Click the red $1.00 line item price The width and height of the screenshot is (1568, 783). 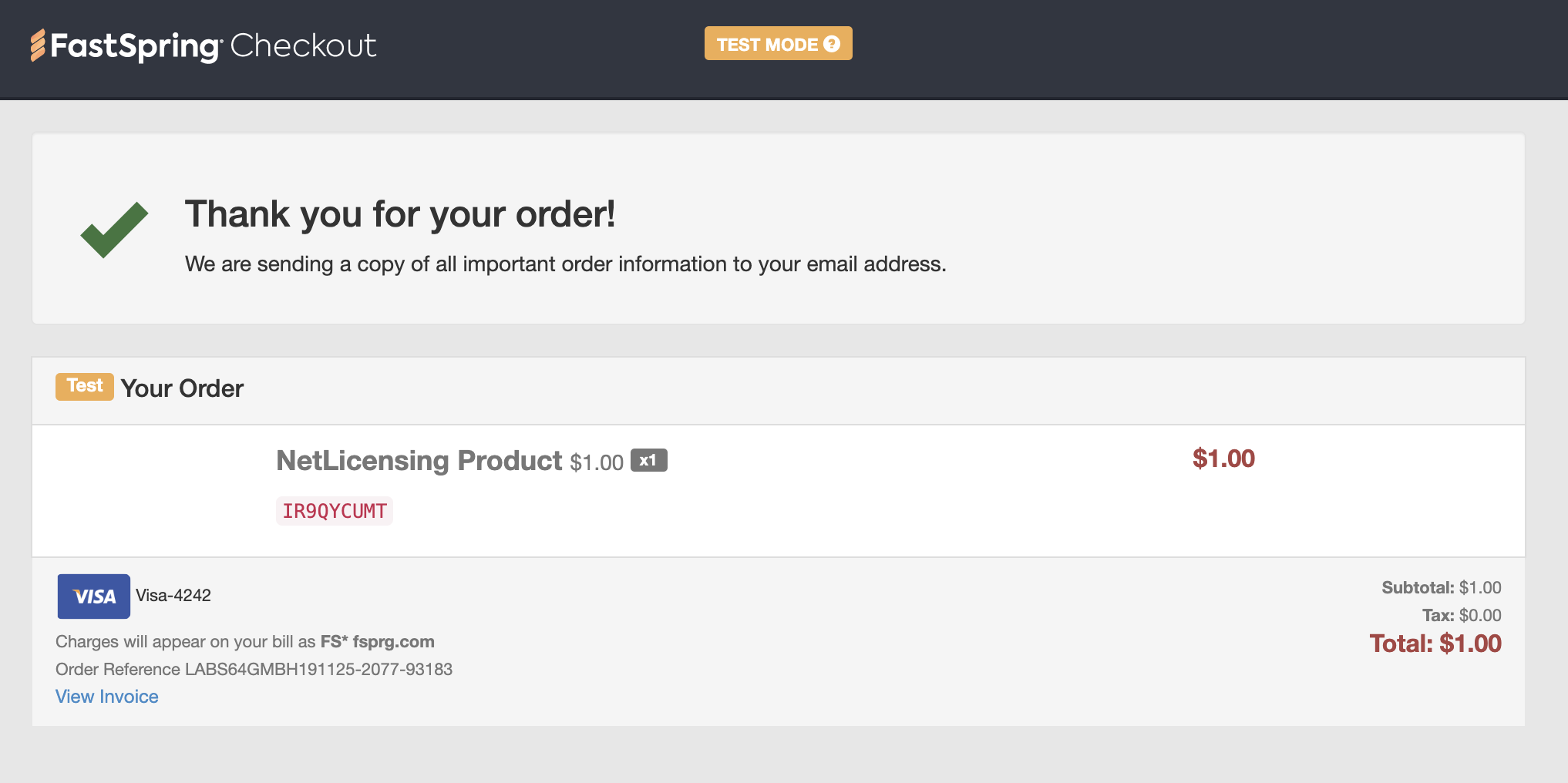coord(1223,459)
